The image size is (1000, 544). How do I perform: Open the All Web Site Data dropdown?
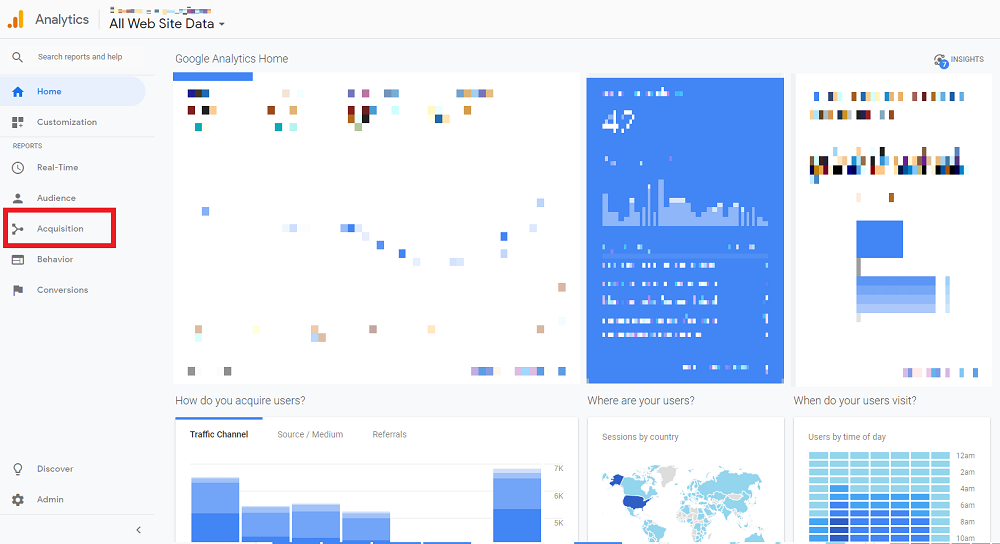click(x=167, y=24)
